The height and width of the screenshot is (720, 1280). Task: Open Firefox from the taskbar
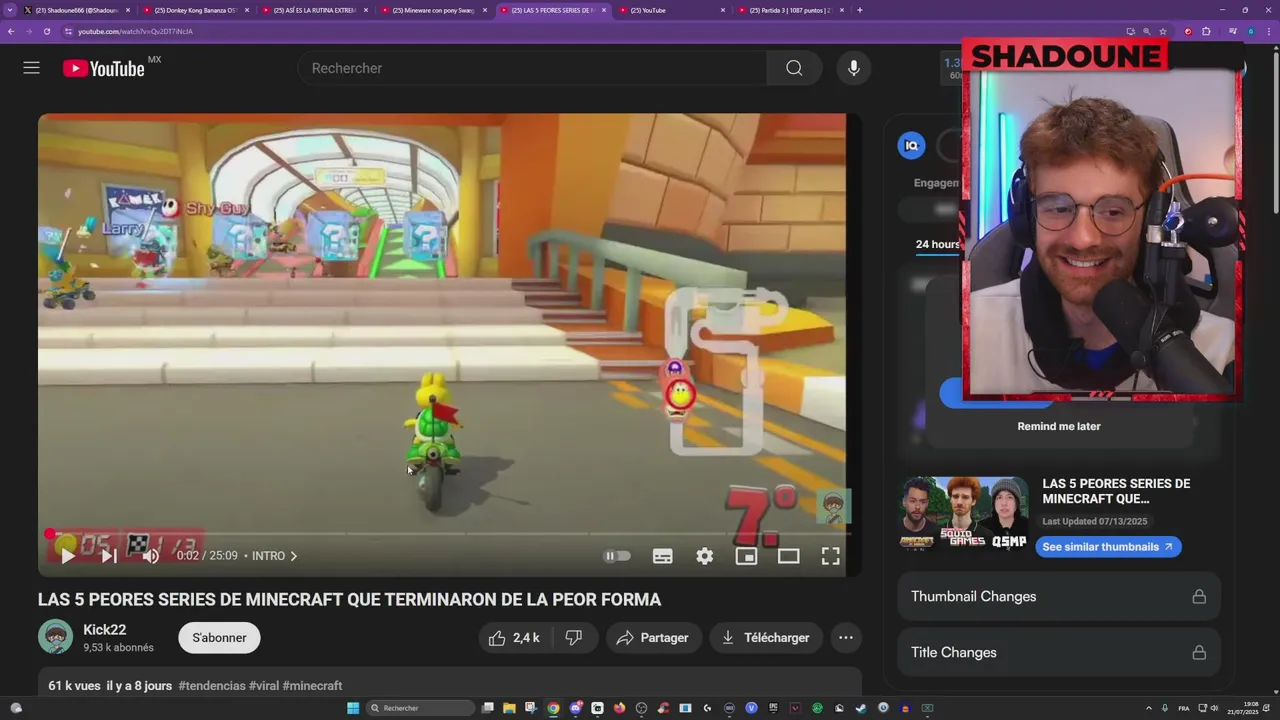(619, 708)
